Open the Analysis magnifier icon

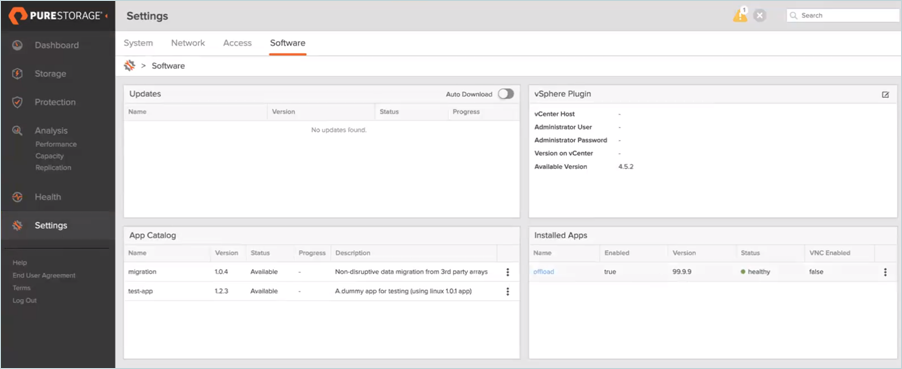click(x=18, y=131)
